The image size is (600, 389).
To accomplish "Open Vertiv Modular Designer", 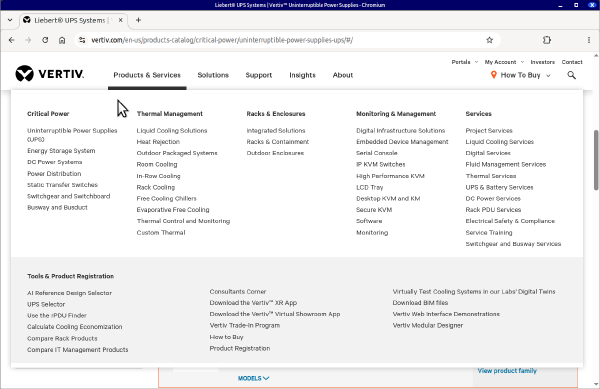I will (x=428, y=326).
